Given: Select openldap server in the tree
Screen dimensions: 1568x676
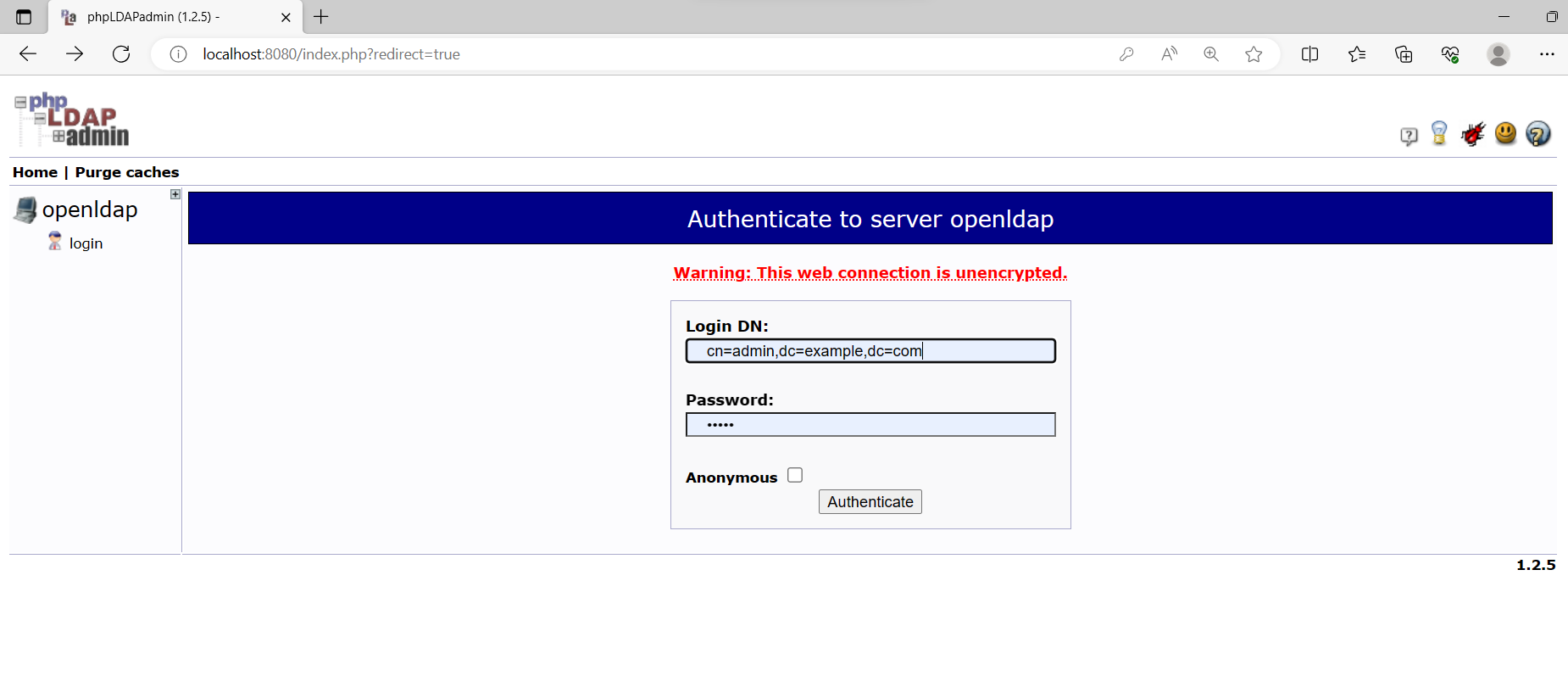Looking at the screenshot, I should click(90, 210).
